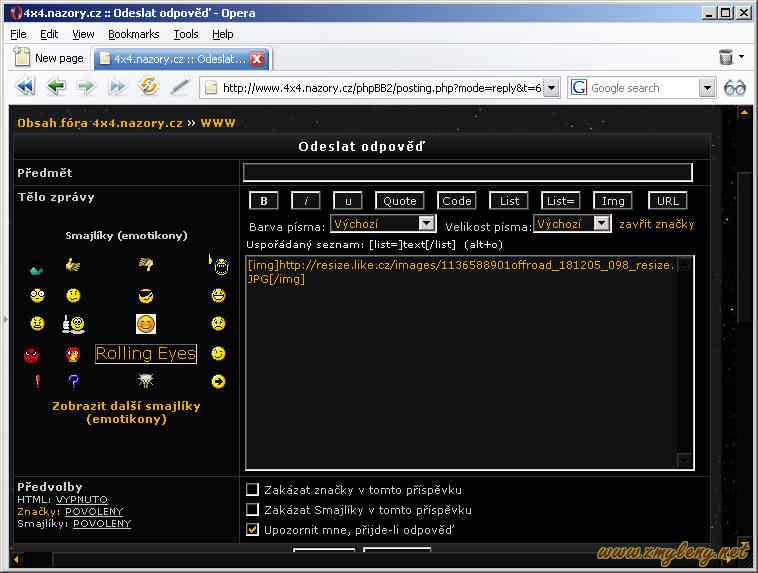Insert the sunglasses cool smiley

[146, 296]
